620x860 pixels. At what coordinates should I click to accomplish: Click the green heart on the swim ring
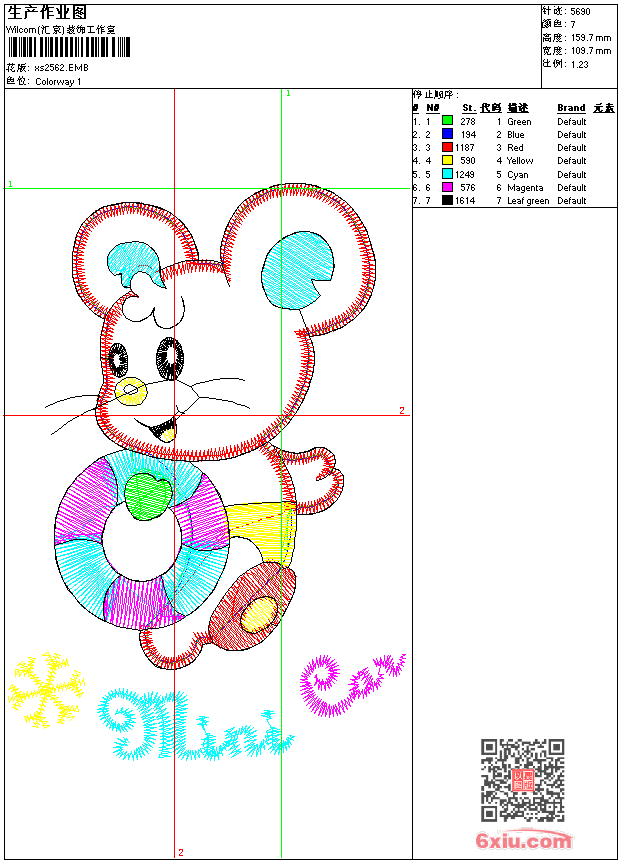tap(147, 494)
